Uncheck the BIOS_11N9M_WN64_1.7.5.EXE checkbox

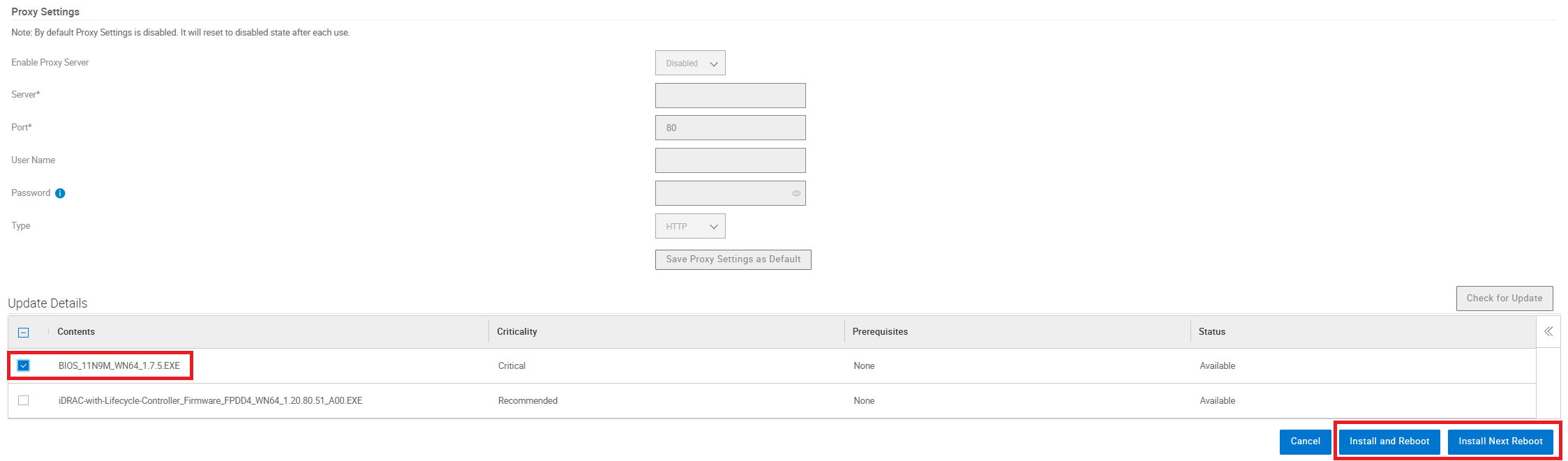24,365
